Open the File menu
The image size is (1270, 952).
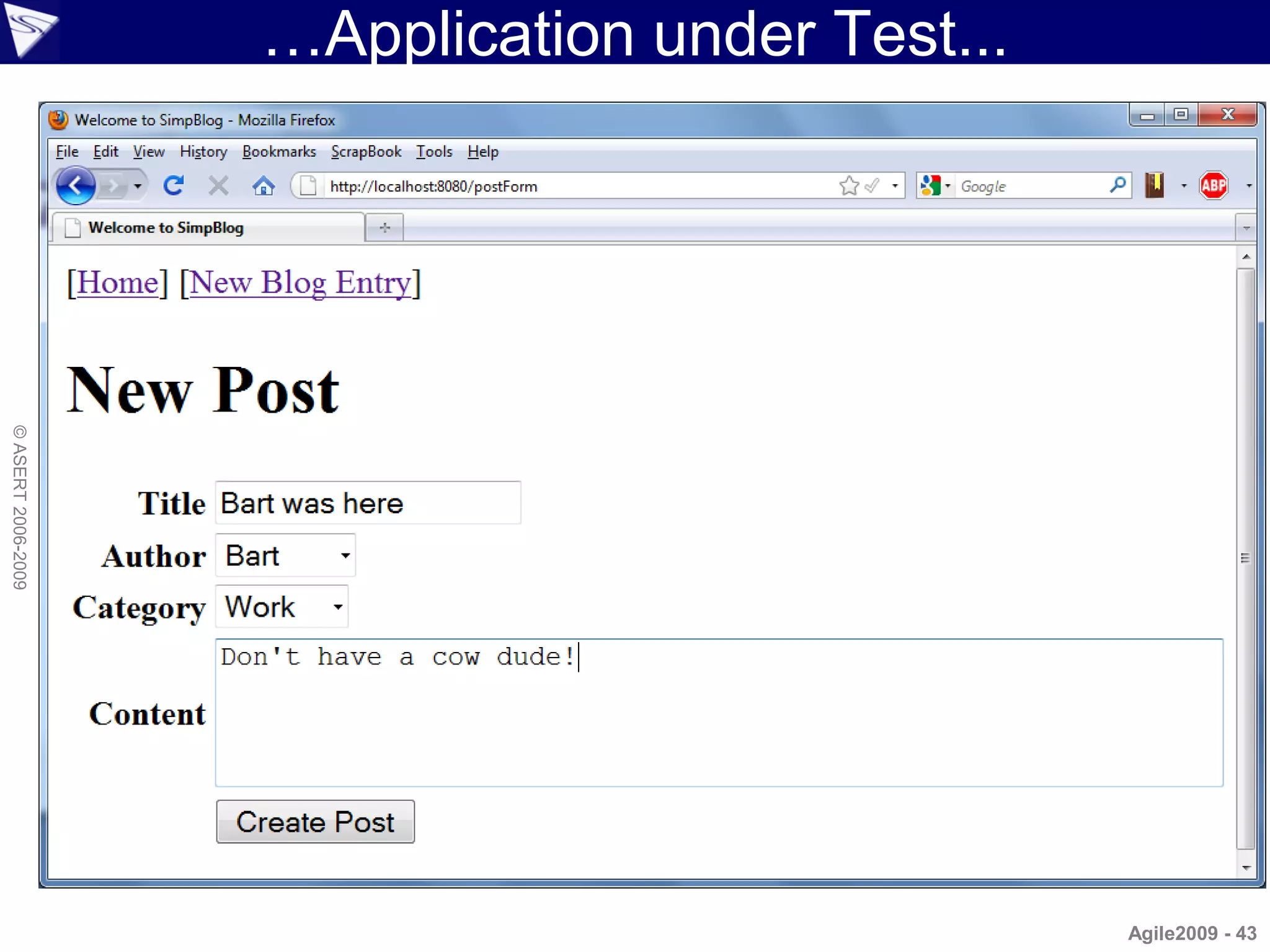coord(67,152)
